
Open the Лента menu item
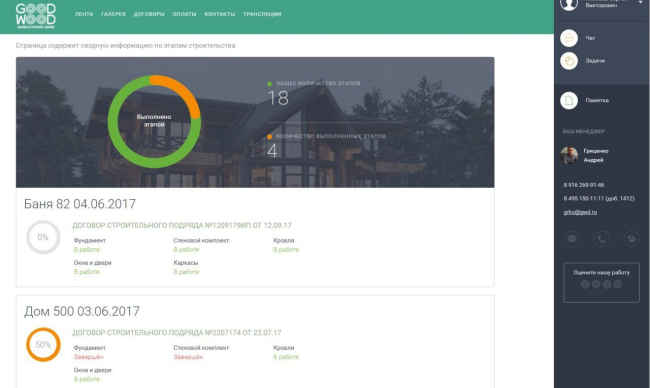[x=84, y=14]
